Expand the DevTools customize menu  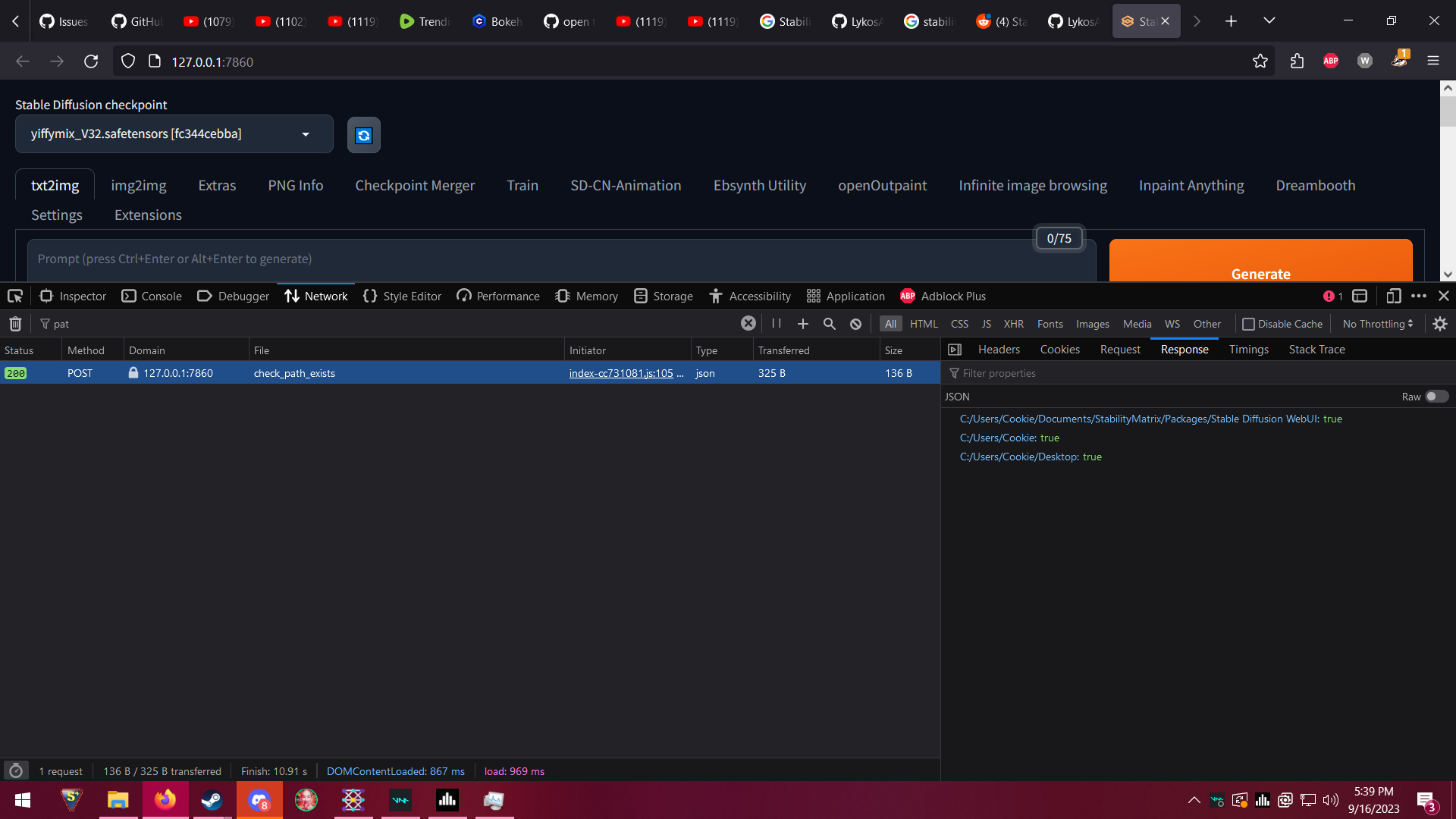pos(1419,296)
